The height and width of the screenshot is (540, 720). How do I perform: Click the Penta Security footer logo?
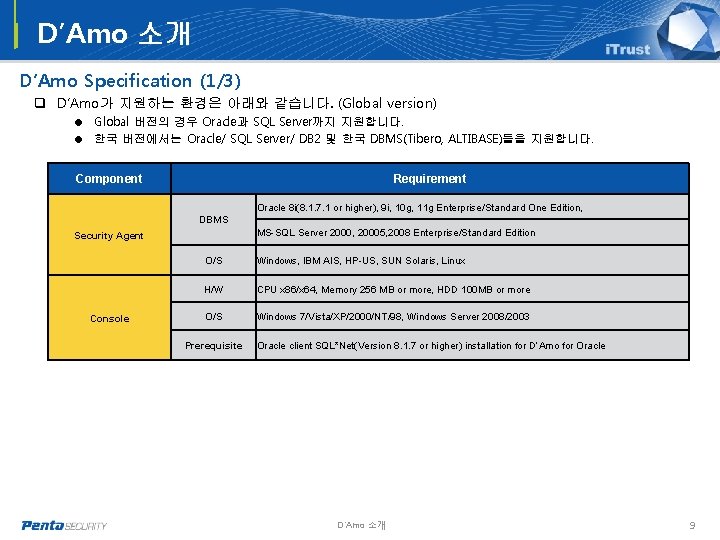tap(64, 525)
